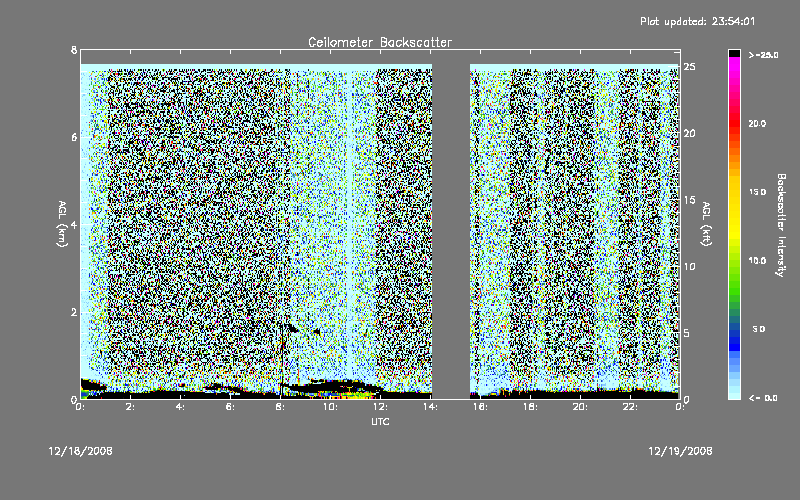Select the 'Backscatter Intensity' colorbar label
The height and width of the screenshot is (500, 800).
781,225
